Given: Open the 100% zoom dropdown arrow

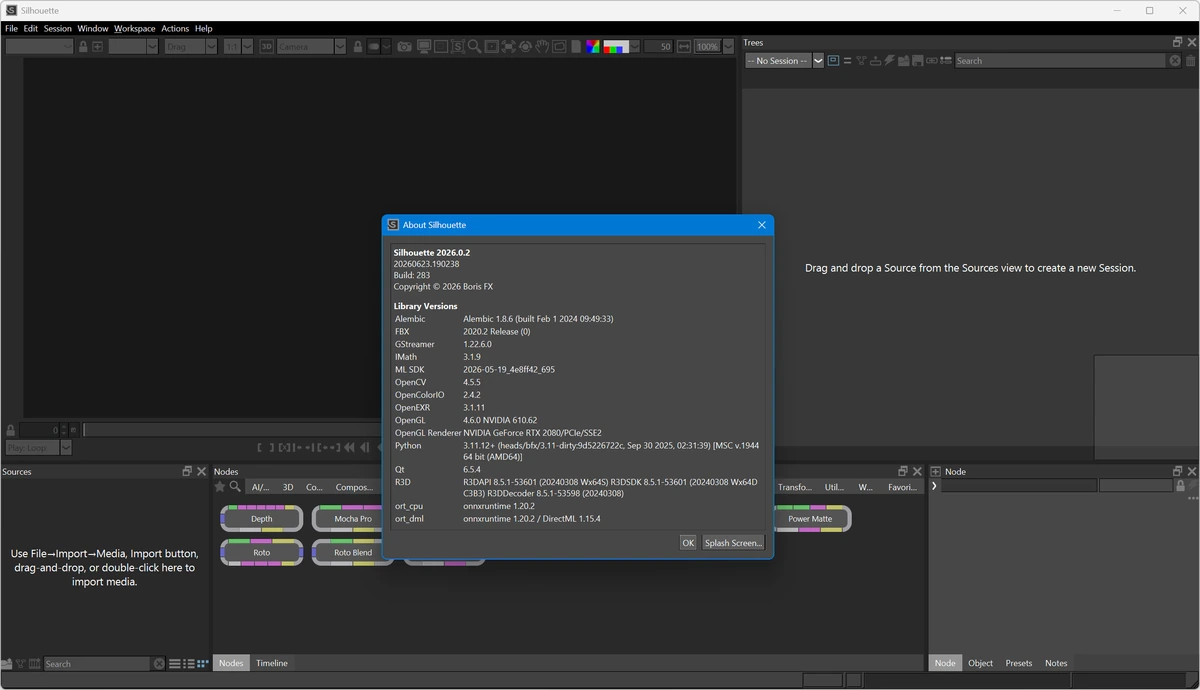Looking at the screenshot, I should pos(726,46).
